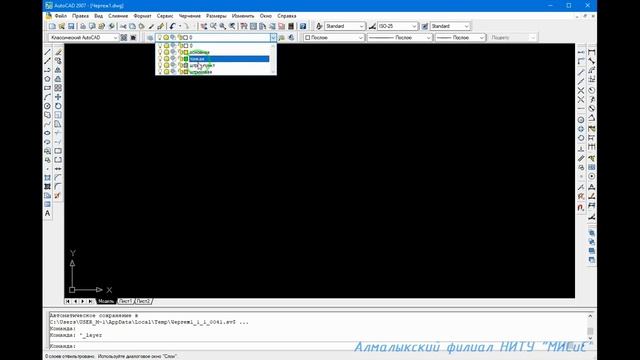The image size is (640, 360).
Task: Open the Файл menu
Action: click(60, 16)
